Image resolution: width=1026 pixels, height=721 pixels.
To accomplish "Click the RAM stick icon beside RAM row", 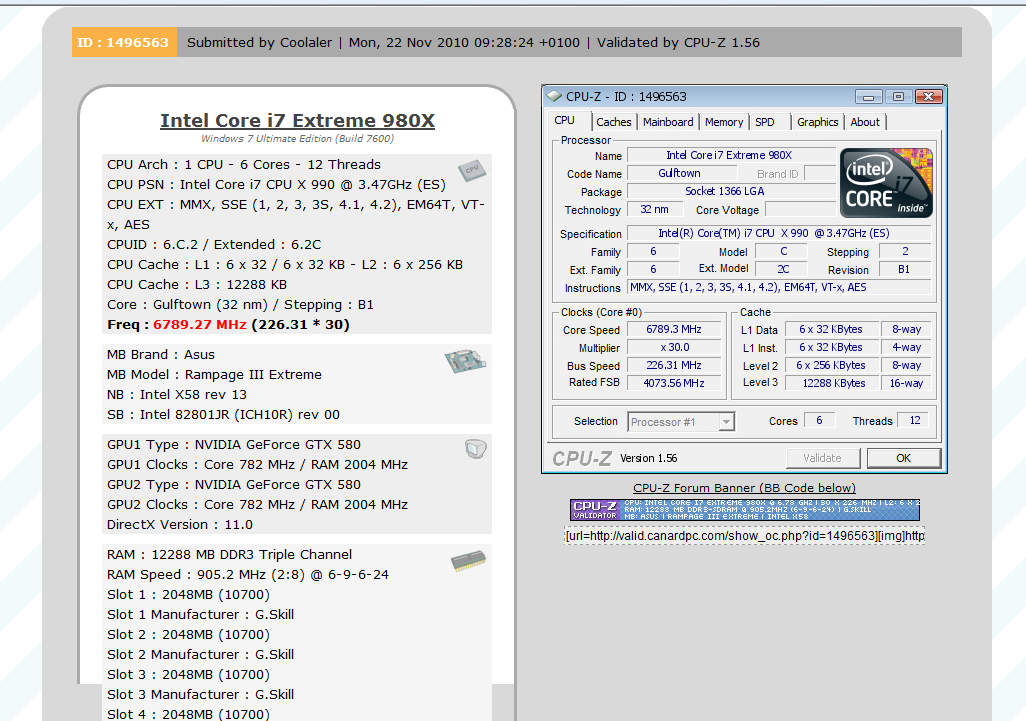I will [469, 561].
